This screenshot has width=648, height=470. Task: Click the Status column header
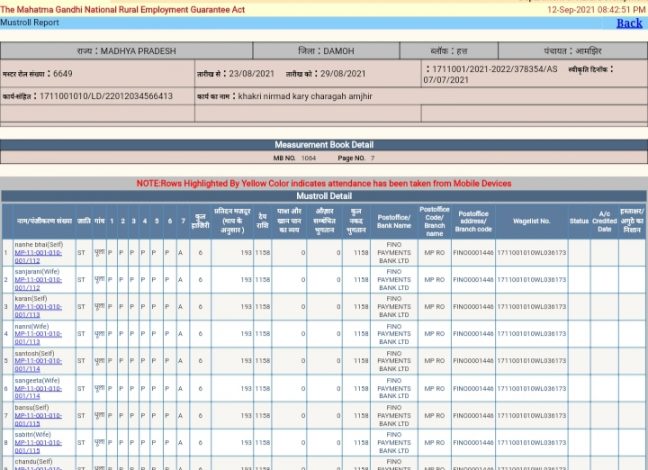[579, 221]
